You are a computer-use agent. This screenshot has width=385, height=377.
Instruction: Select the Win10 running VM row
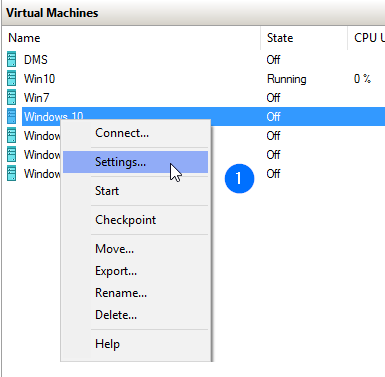(x=193, y=79)
